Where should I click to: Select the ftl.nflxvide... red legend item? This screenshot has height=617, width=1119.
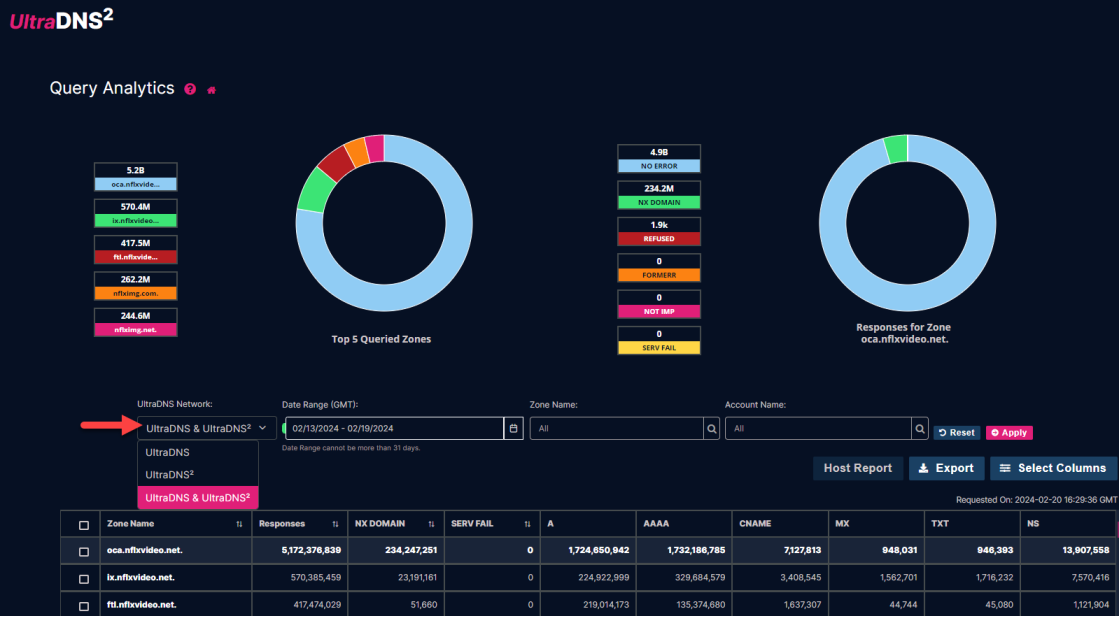(x=136, y=250)
